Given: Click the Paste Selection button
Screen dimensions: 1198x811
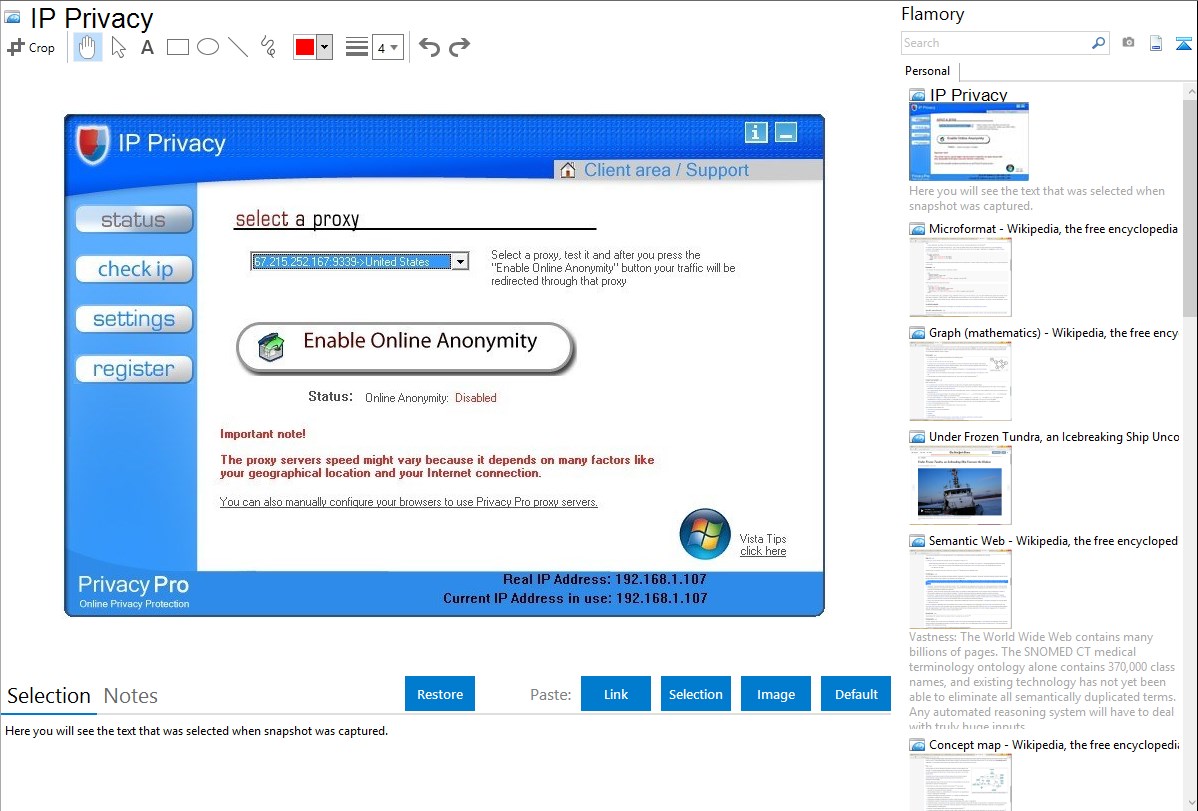Looking at the screenshot, I should click(695, 694).
